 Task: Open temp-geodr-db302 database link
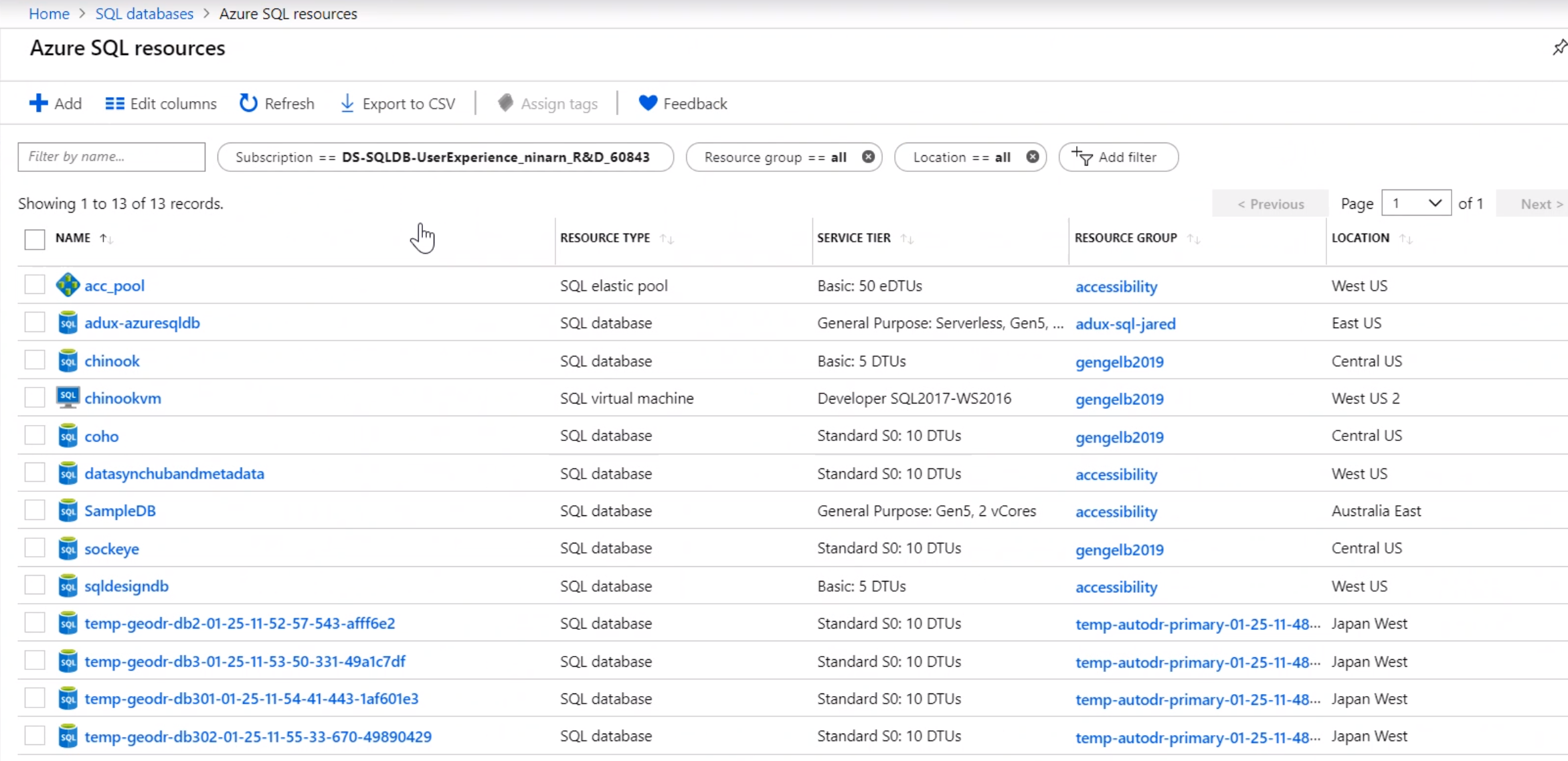point(258,736)
